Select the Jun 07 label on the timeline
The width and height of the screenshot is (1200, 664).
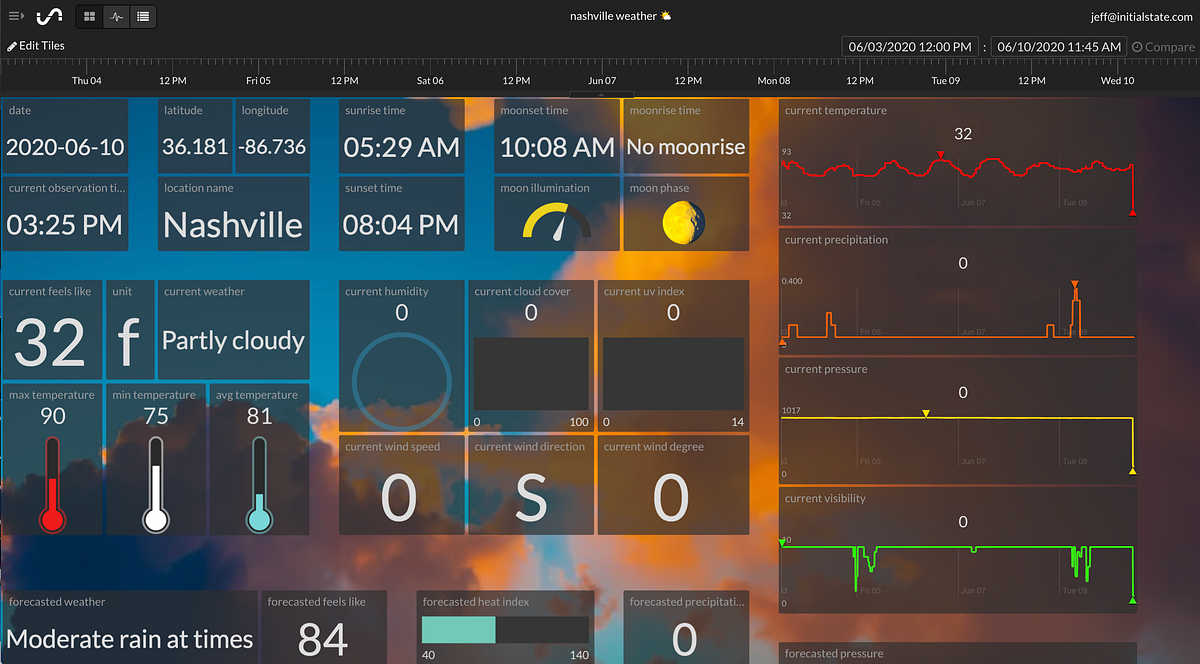601,80
